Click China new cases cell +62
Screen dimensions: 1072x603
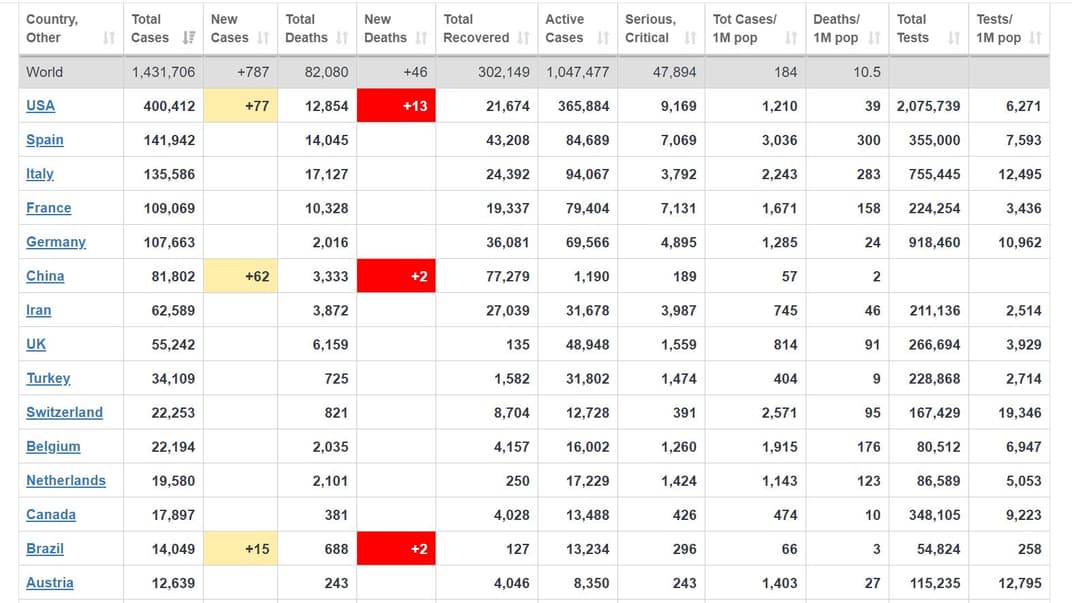coord(241,276)
